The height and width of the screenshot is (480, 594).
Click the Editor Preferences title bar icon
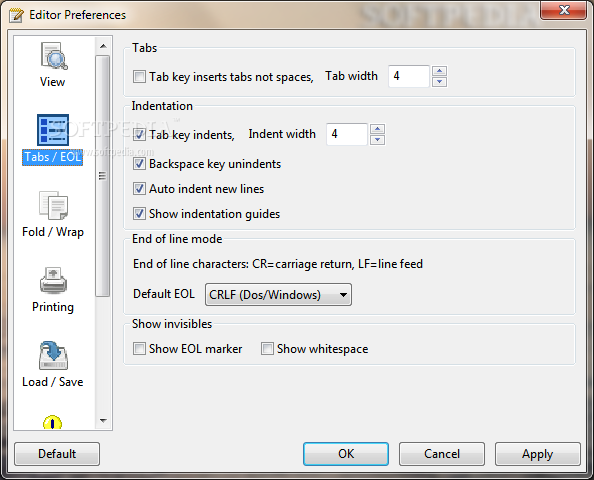point(16,15)
